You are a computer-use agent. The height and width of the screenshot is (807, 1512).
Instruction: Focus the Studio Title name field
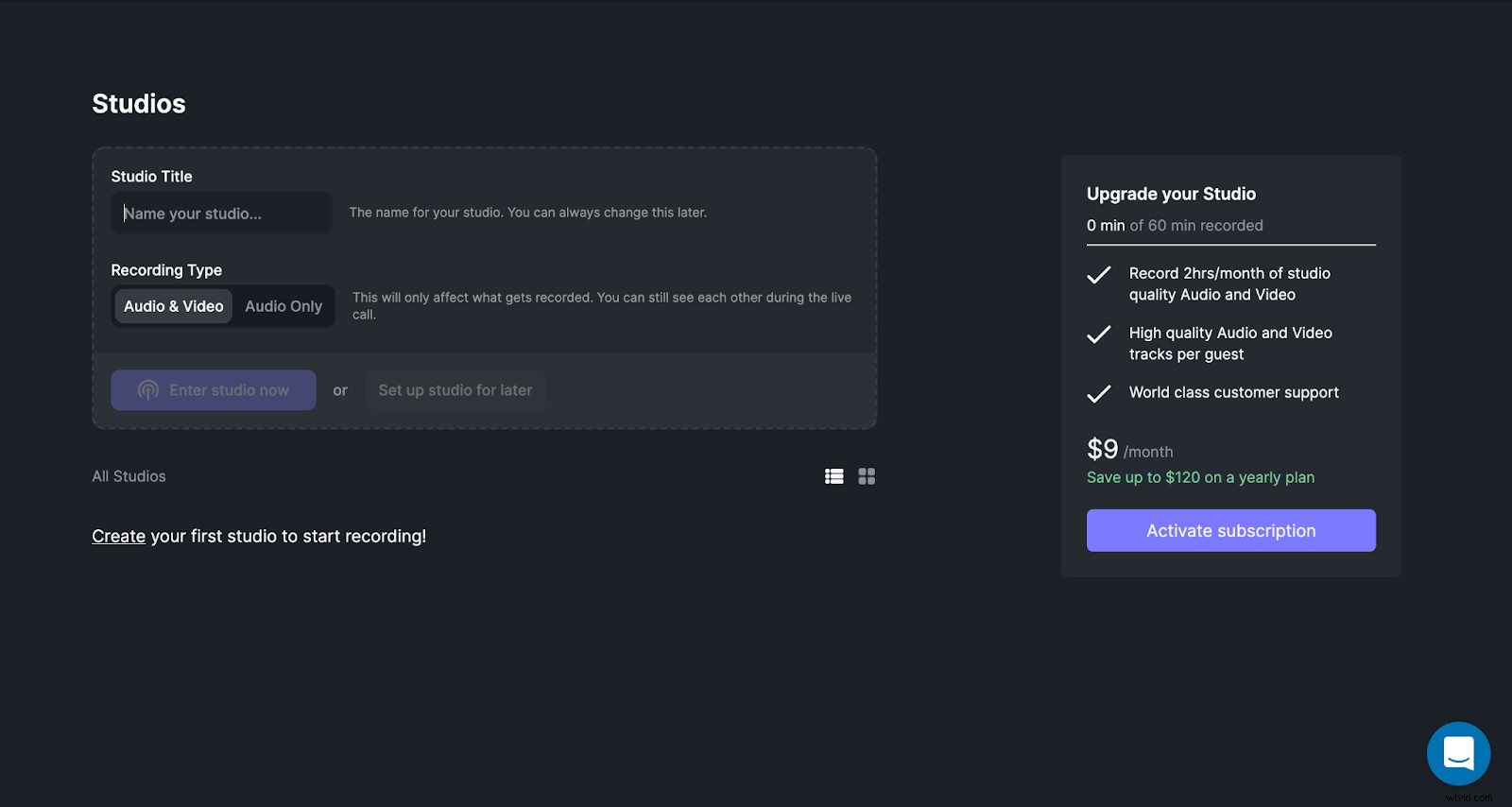click(221, 214)
